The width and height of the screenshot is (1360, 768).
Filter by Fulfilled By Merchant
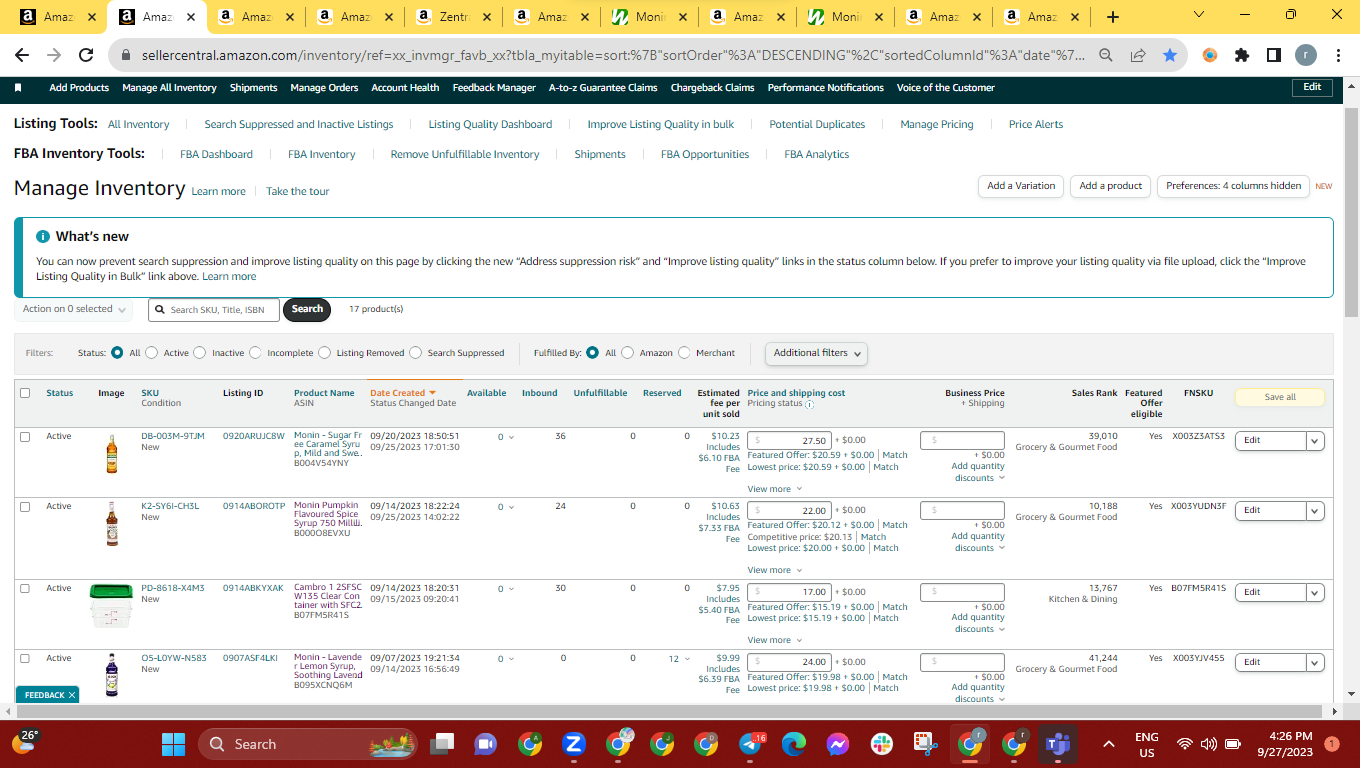pos(684,353)
